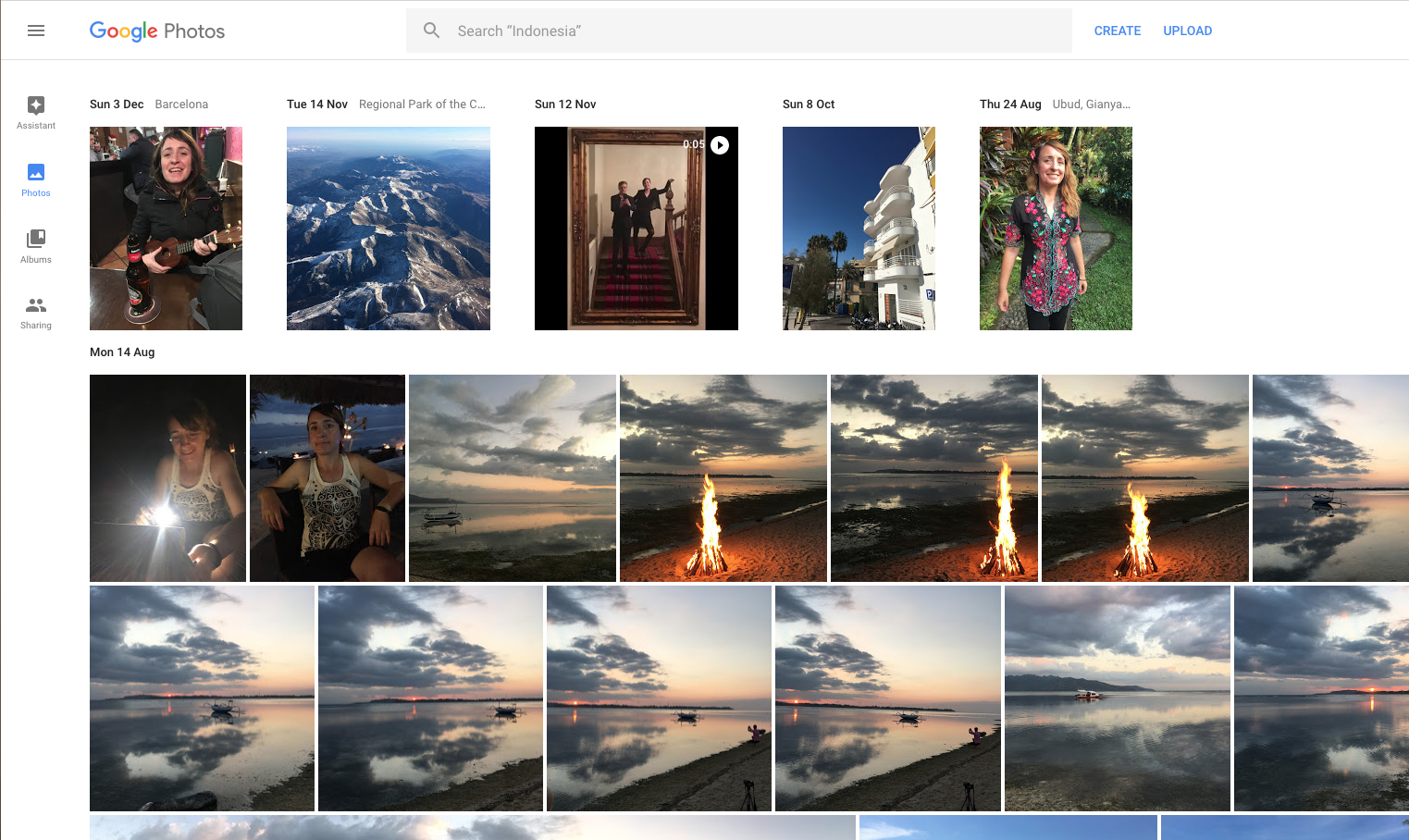Click the UPLOAD button
Viewport: 1409px width, 840px height.
click(x=1187, y=31)
